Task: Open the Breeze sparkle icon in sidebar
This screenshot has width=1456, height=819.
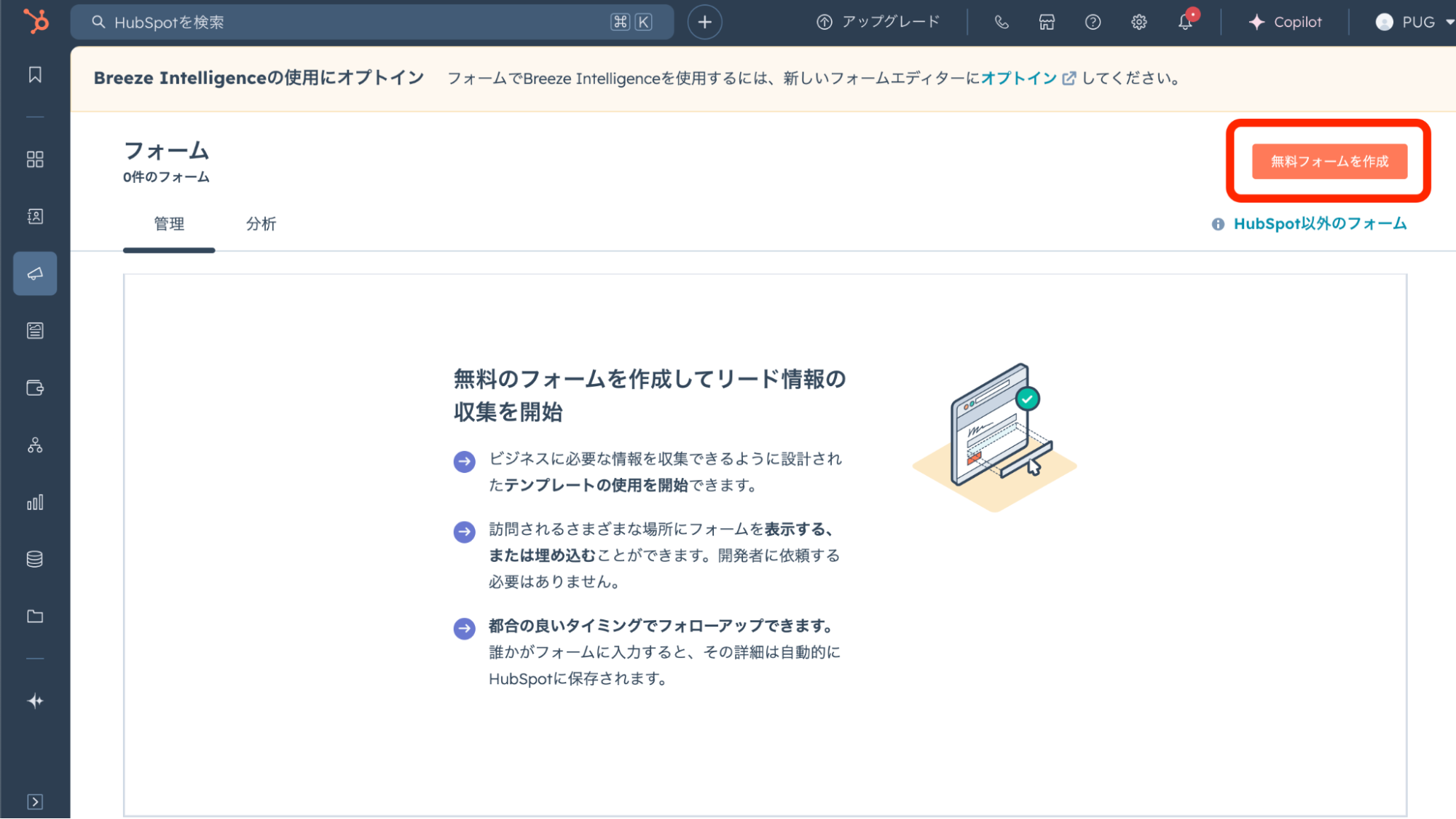Action: click(35, 701)
